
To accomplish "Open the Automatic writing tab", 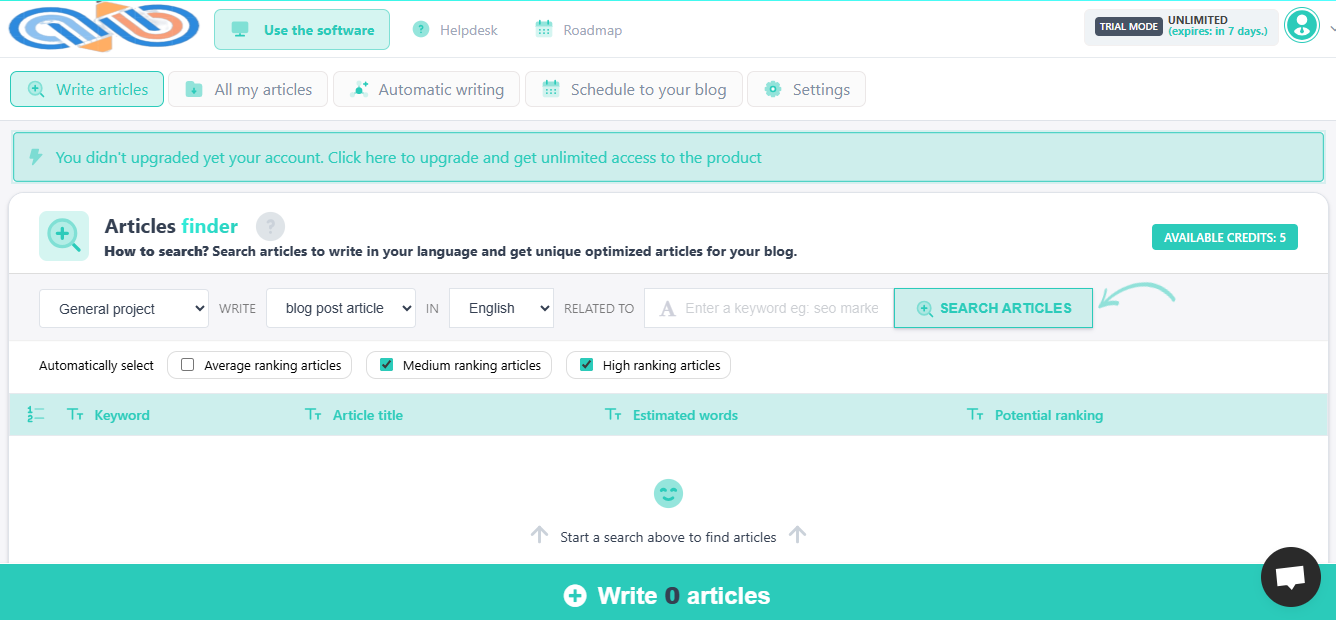I will pyautogui.click(x=426, y=89).
